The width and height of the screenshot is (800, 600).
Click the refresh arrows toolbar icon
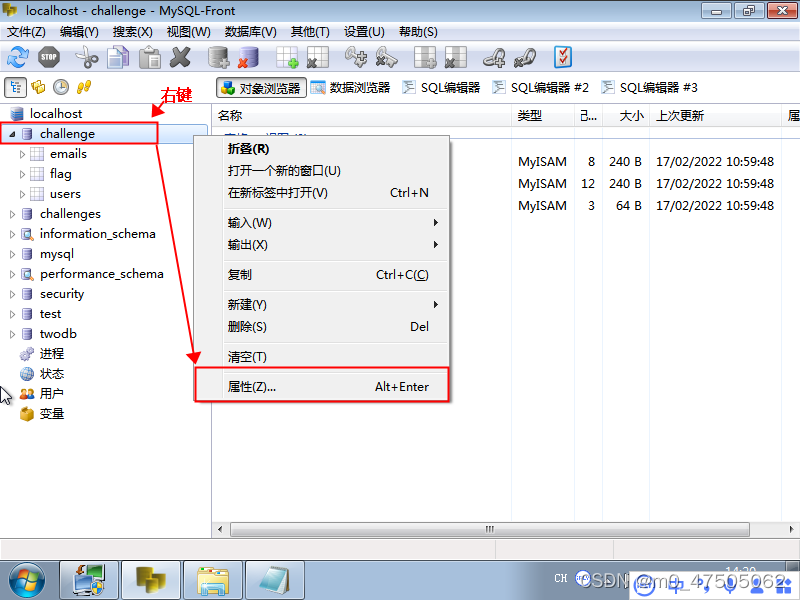(x=18, y=57)
